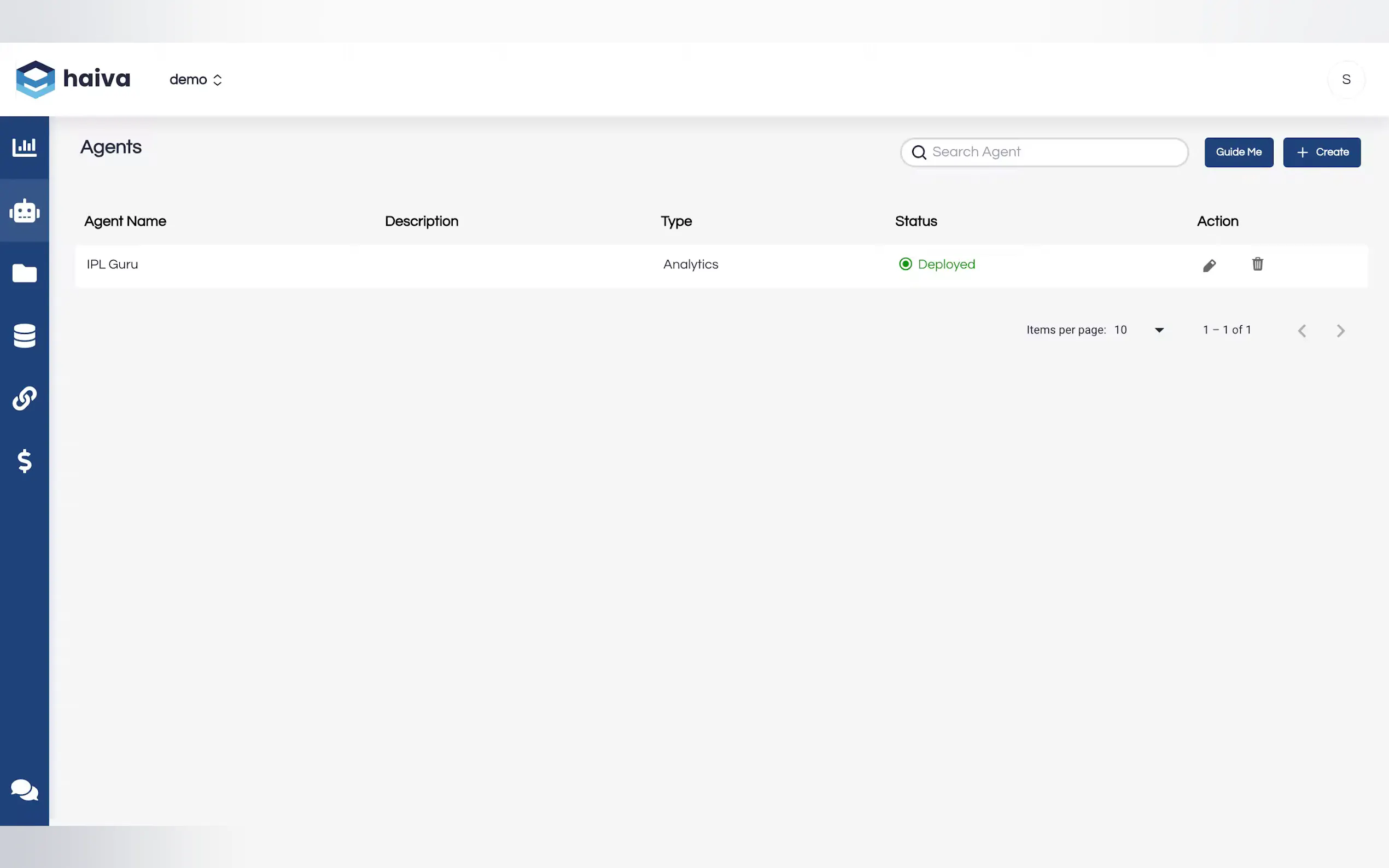Select the robot Agents sidebar icon

(x=24, y=210)
